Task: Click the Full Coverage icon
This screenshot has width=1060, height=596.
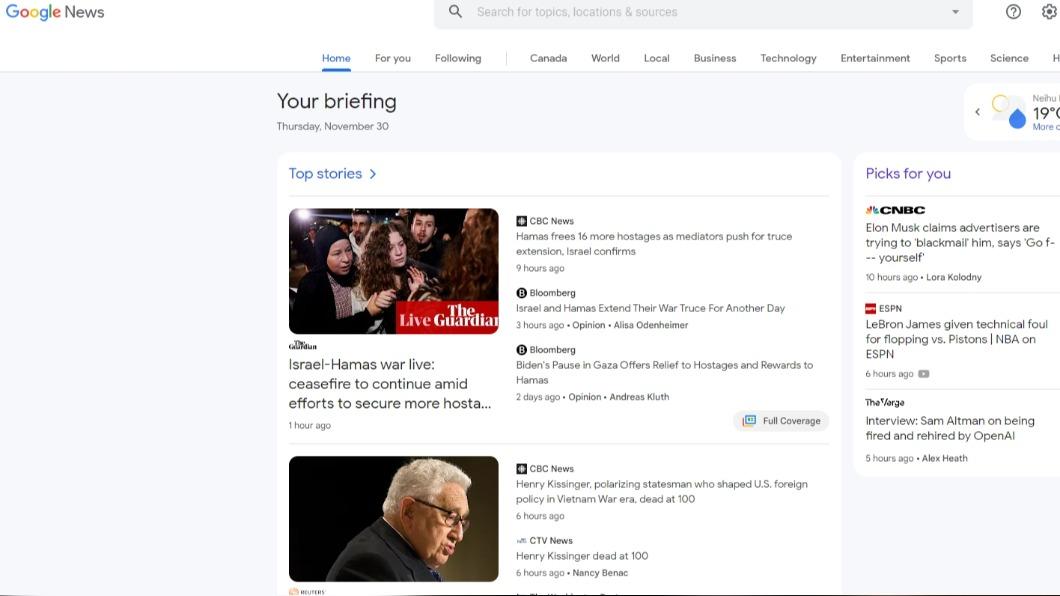Action: [x=749, y=420]
